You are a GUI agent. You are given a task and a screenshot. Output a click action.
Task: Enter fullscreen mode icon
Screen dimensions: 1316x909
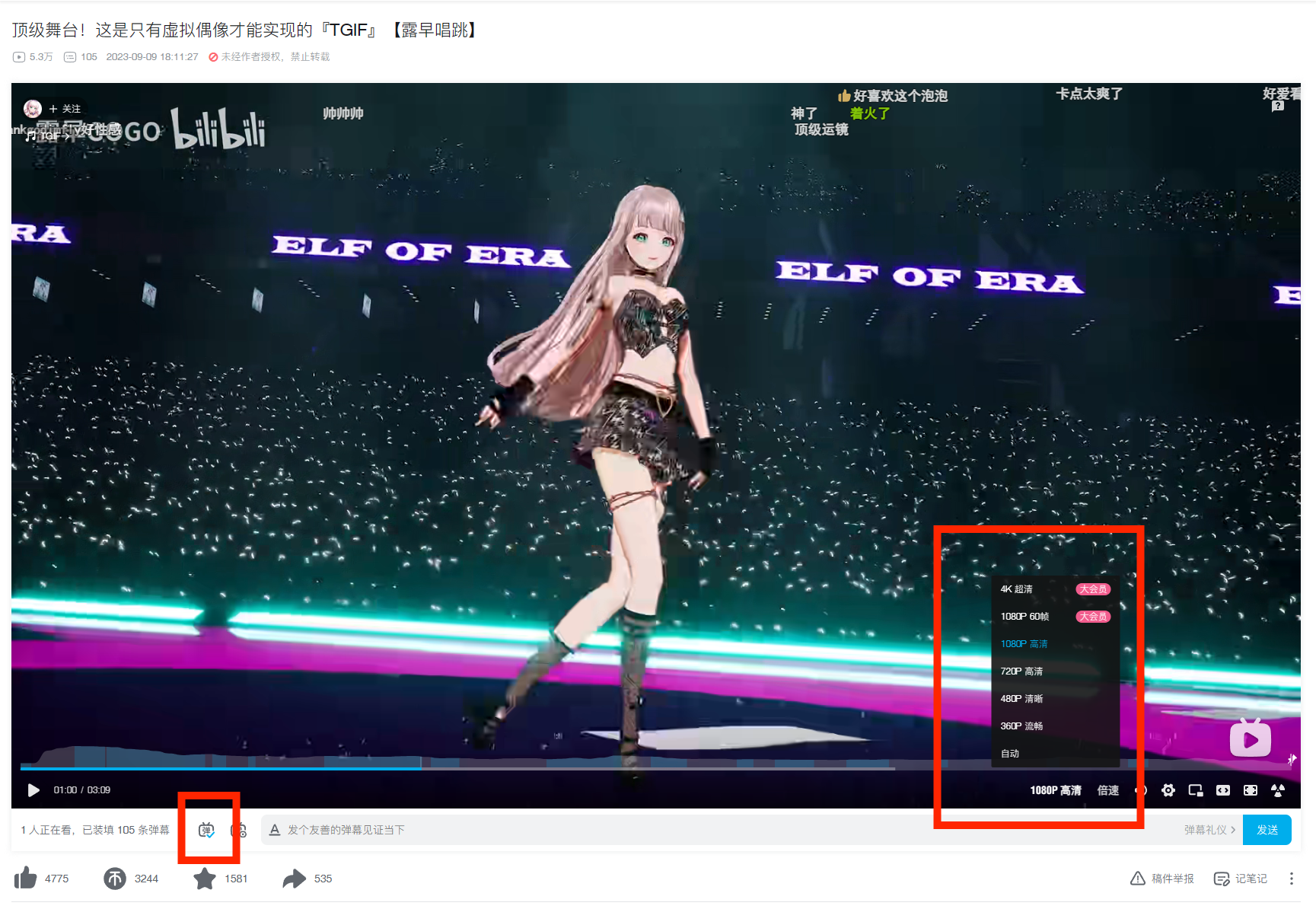point(1278,790)
